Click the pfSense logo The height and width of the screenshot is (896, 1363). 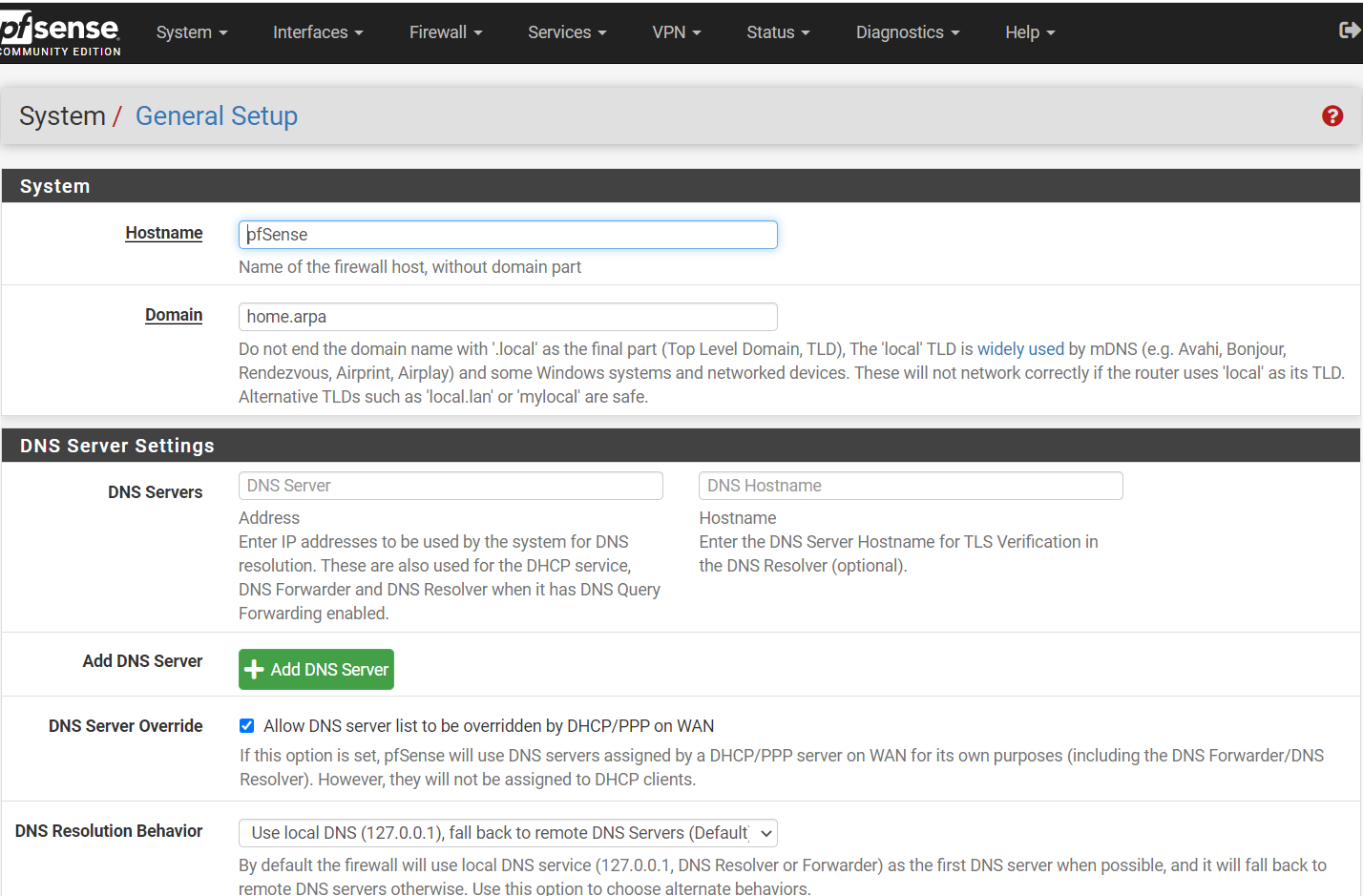click(x=59, y=33)
